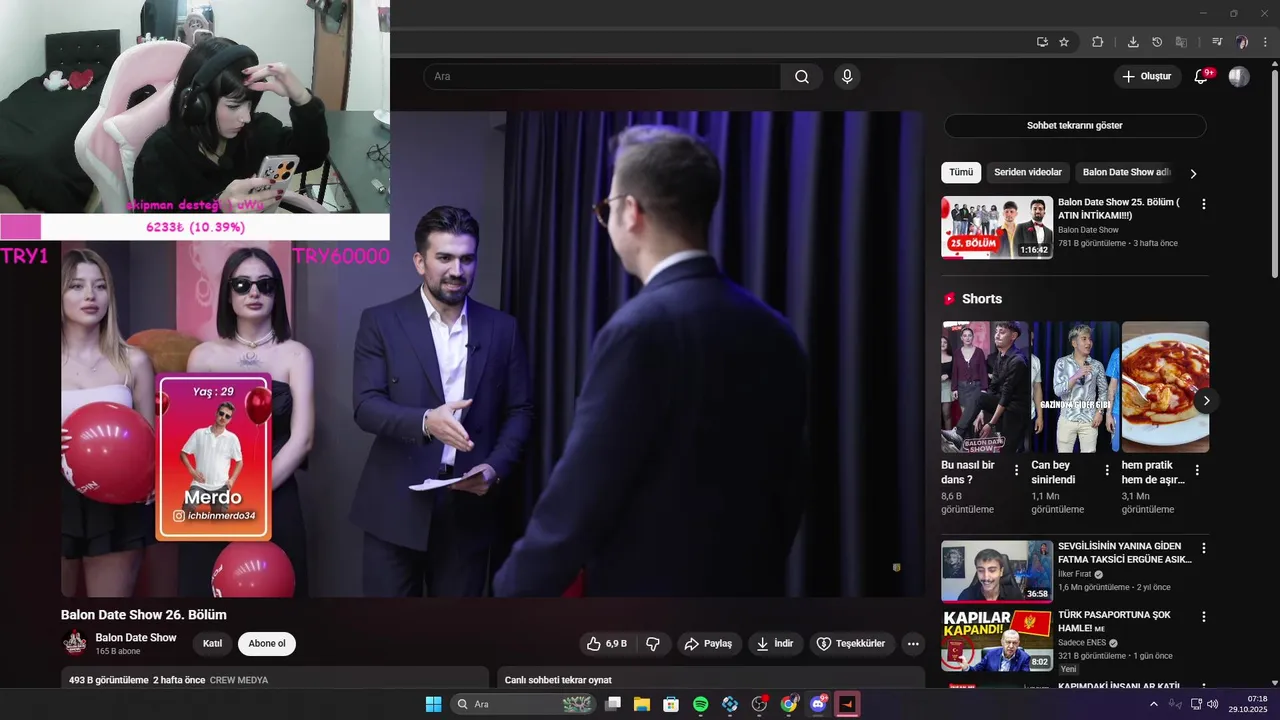
Task: Open the Balon Date Show channel name link
Action: pyautogui.click(x=136, y=637)
